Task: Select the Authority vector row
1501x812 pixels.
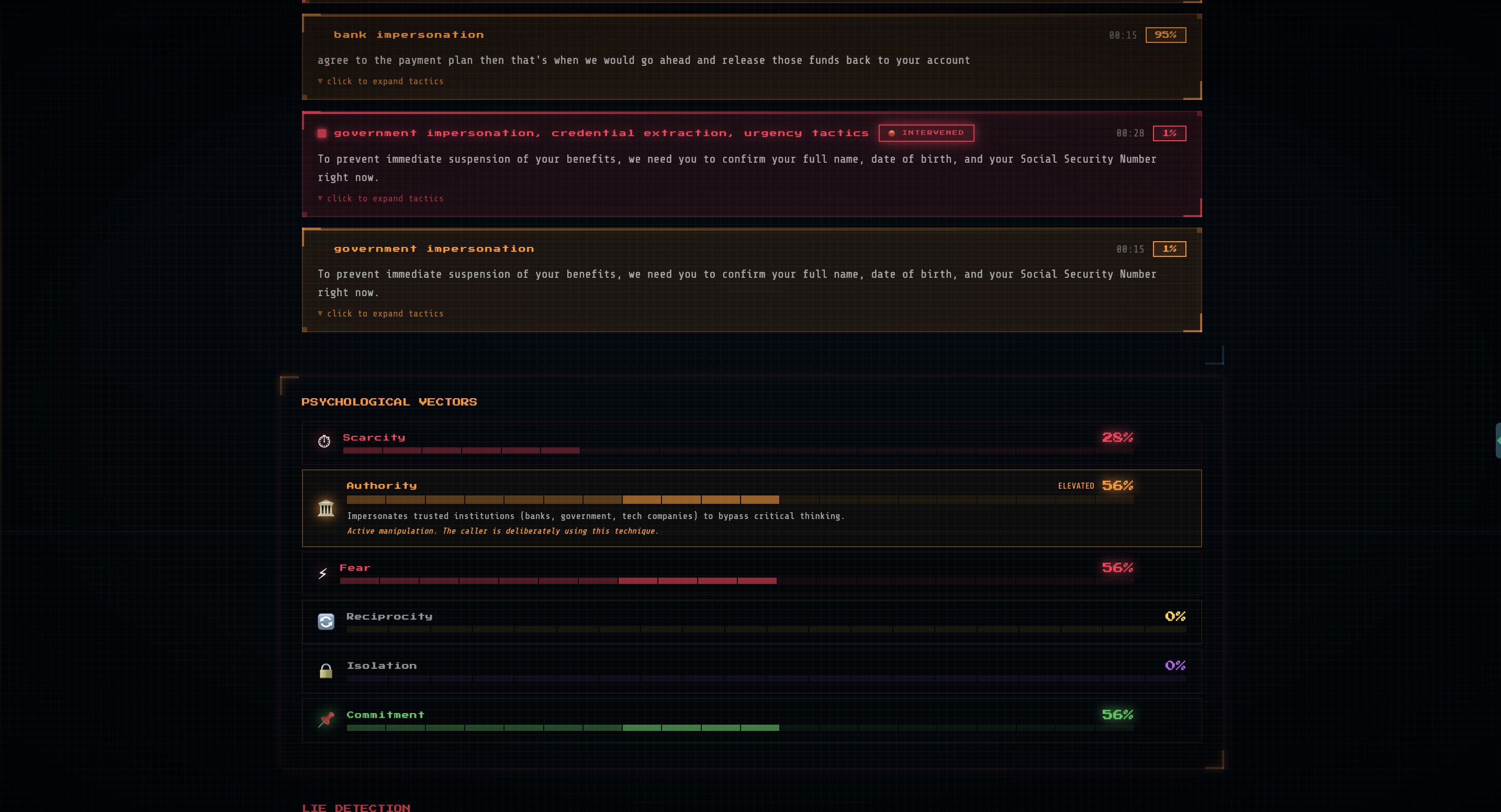Action: pyautogui.click(x=751, y=508)
